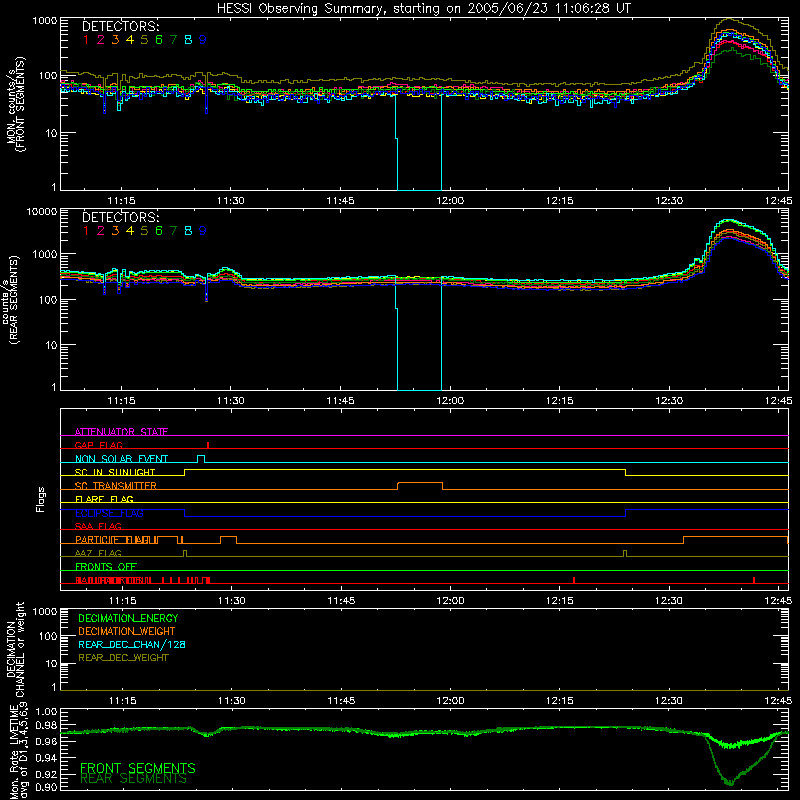Click cyan detector 8 in rear segments legend
The height and width of the screenshot is (800, 800).
point(188,231)
